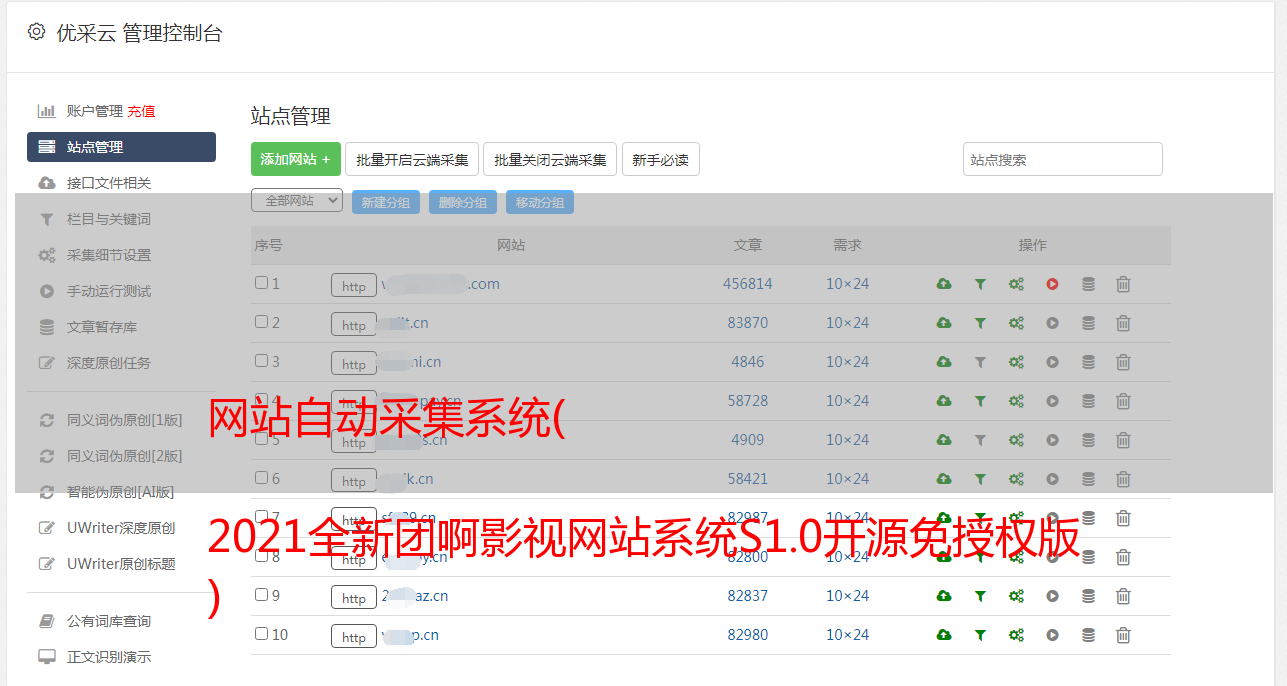Tick the checkbox for site row 2
This screenshot has width=1287, height=686.
[x=261, y=322]
